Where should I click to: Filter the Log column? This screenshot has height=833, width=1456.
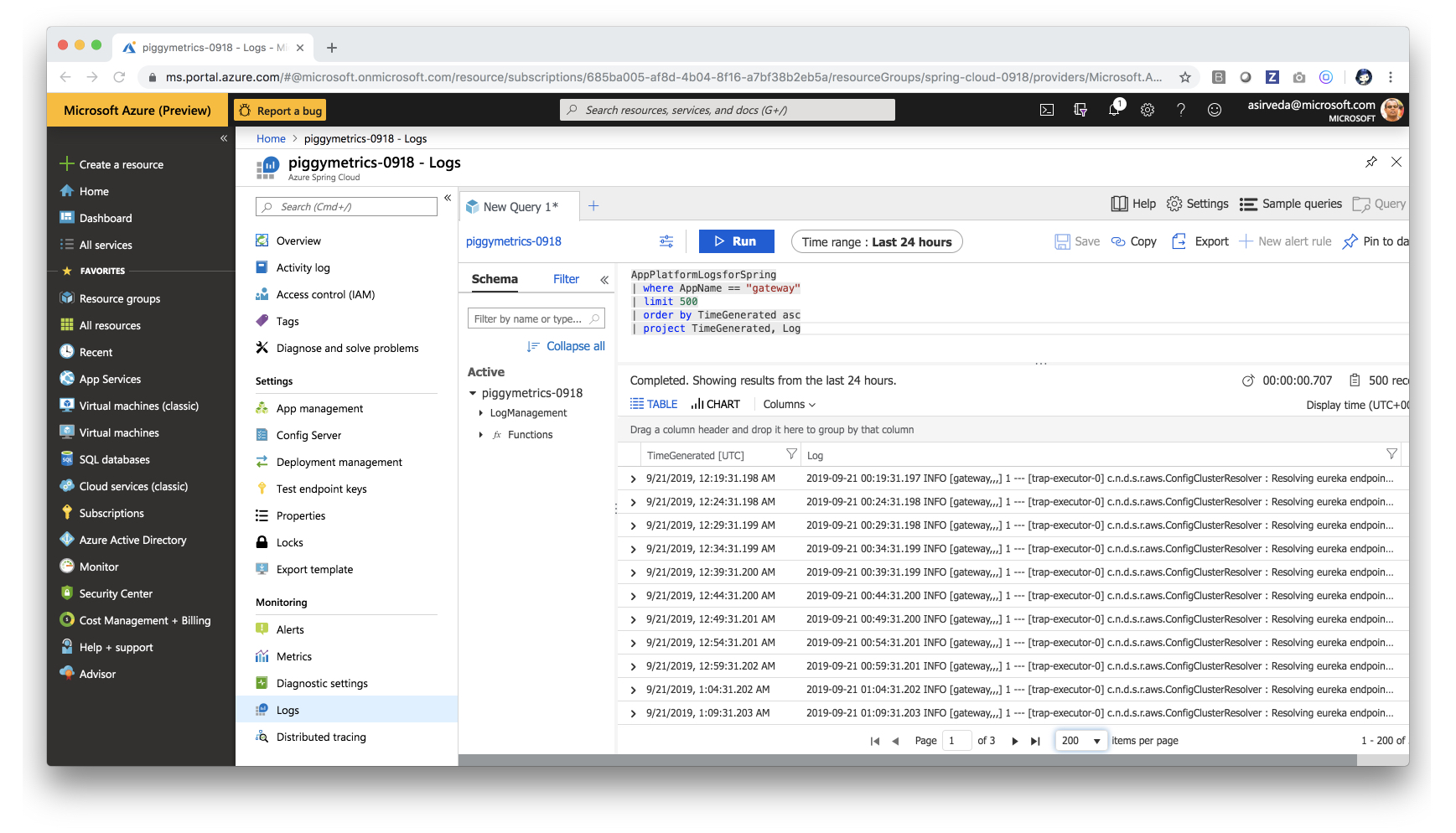(1391, 454)
